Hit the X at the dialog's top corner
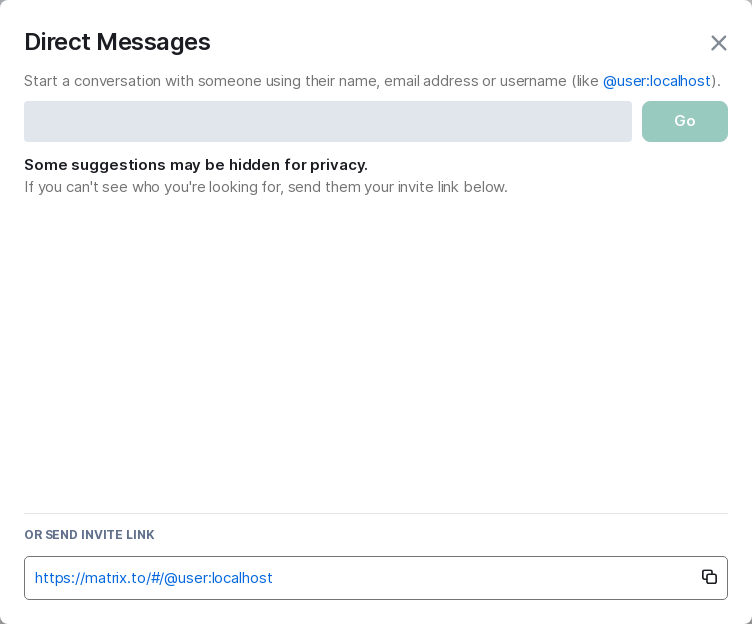The image size is (752, 624). (718, 43)
